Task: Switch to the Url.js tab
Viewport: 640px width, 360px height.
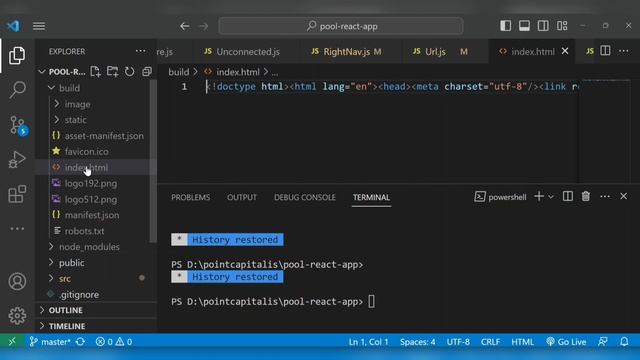Action: coord(440,51)
